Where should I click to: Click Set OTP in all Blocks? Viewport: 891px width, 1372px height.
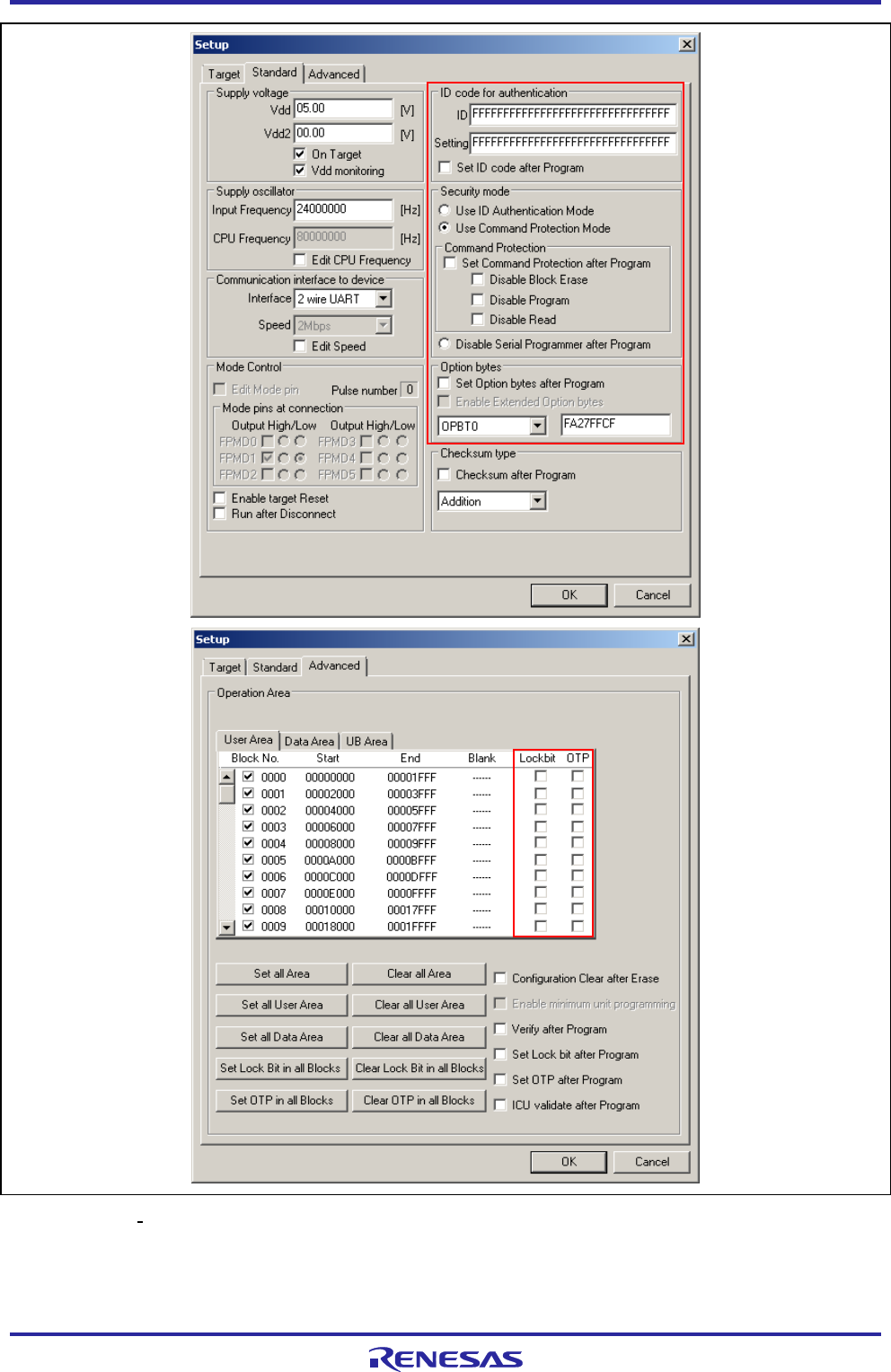(x=282, y=1101)
